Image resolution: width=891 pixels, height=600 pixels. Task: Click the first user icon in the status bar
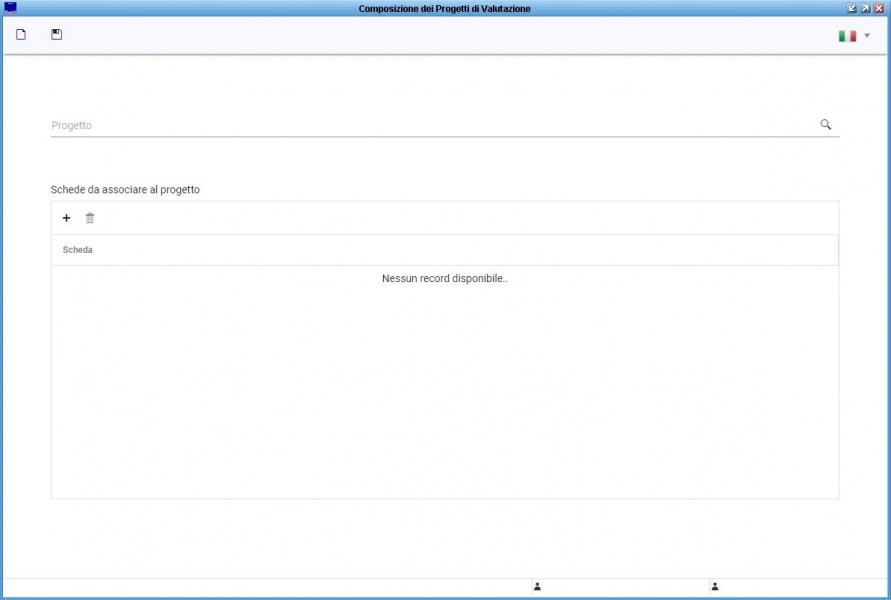click(x=538, y=586)
